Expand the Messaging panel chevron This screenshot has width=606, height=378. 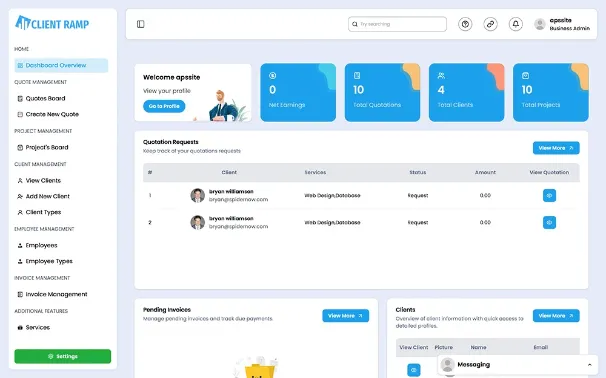tap(589, 364)
